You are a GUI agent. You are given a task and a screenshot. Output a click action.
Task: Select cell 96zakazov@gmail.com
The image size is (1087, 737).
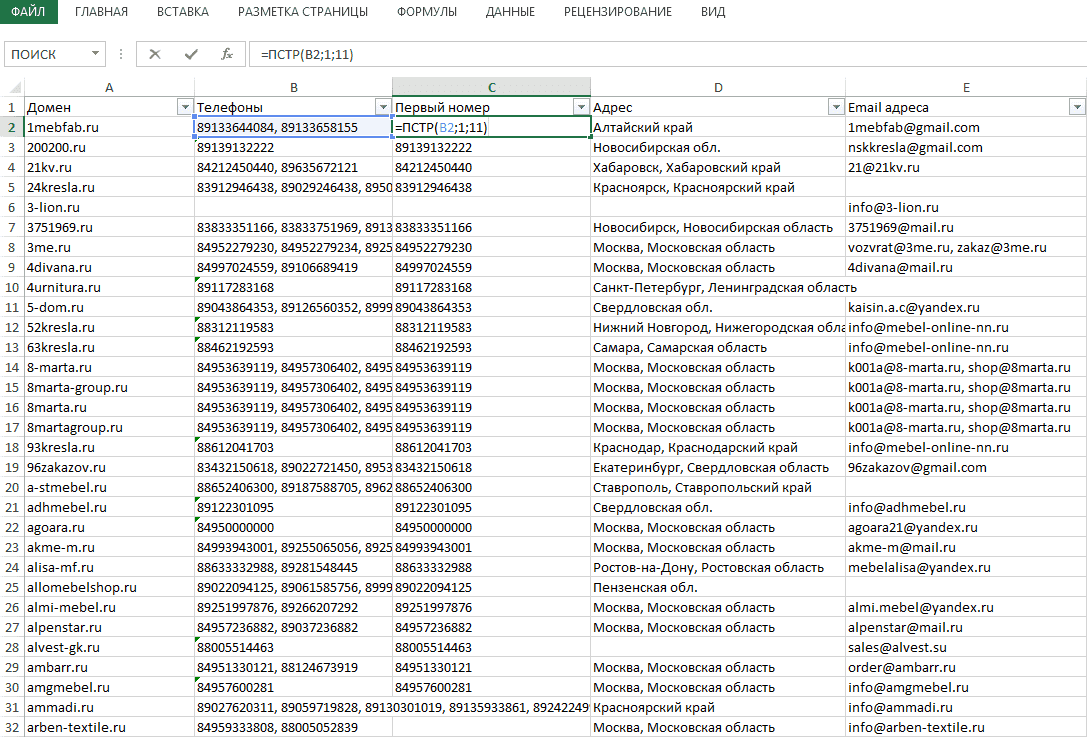pos(966,467)
